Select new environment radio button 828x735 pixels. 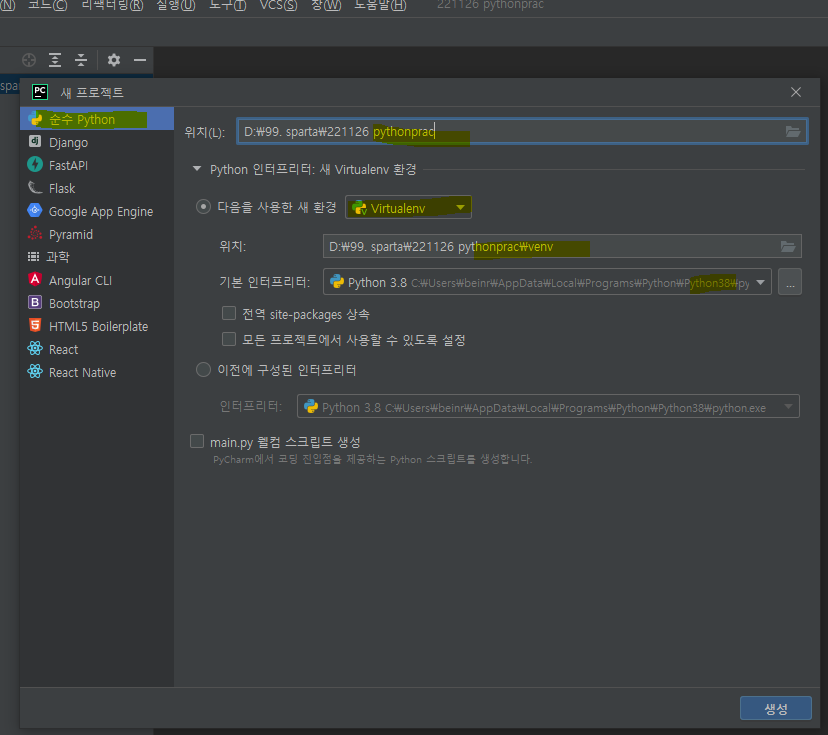click(203, 206)
